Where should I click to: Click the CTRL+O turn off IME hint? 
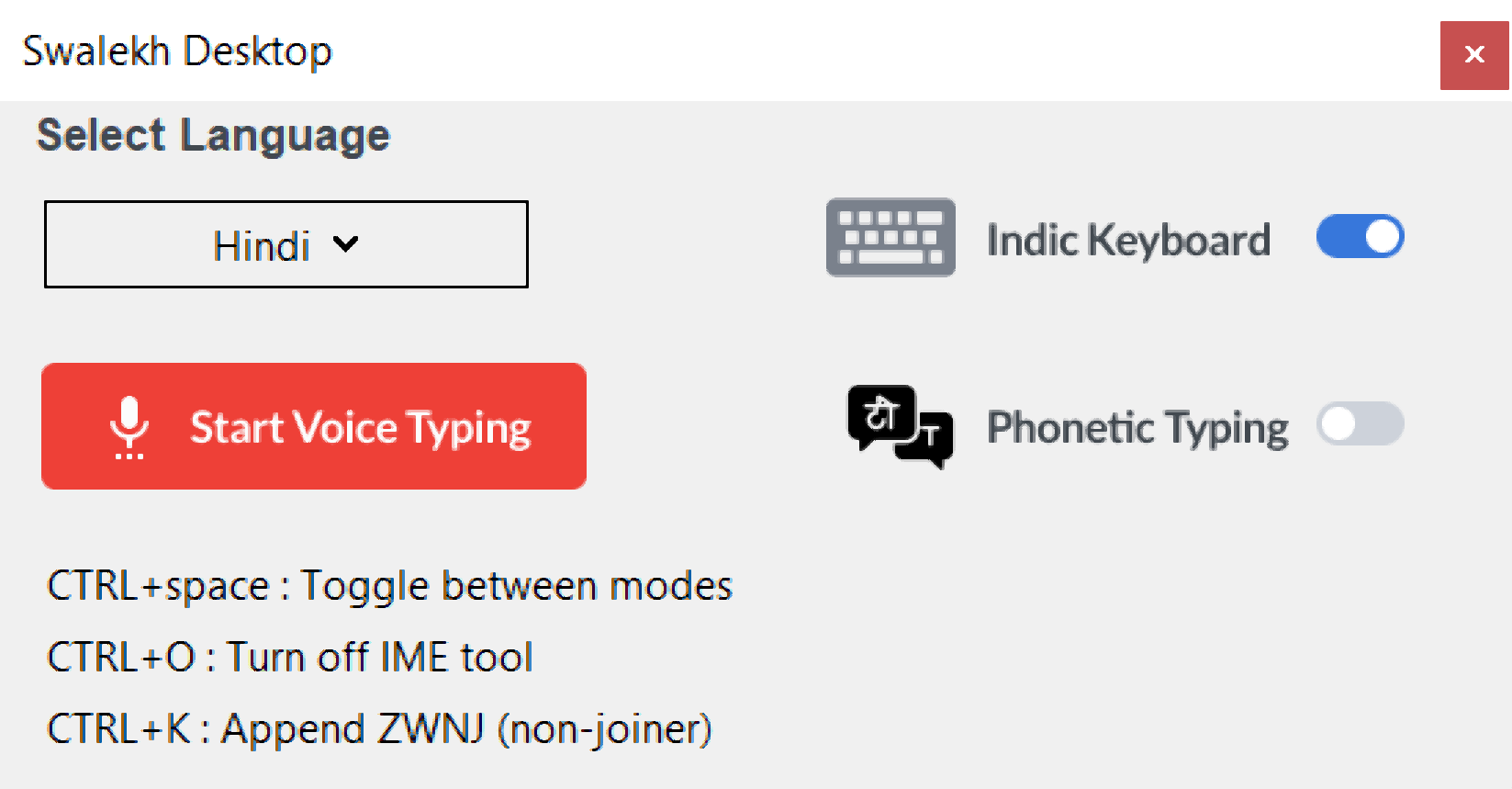tap(290, 658)
